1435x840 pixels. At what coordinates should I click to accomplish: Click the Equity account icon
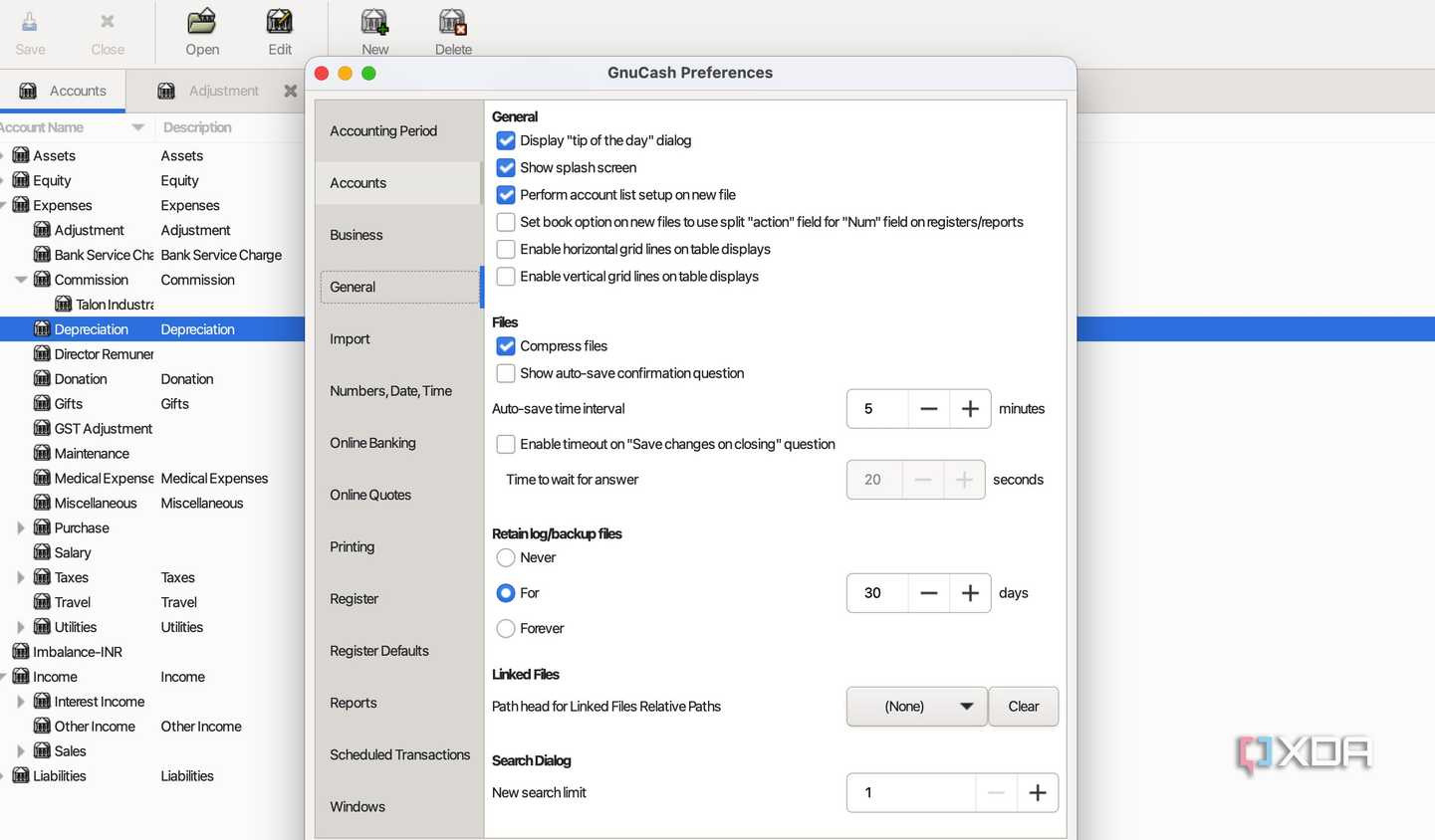pos(21,180)
